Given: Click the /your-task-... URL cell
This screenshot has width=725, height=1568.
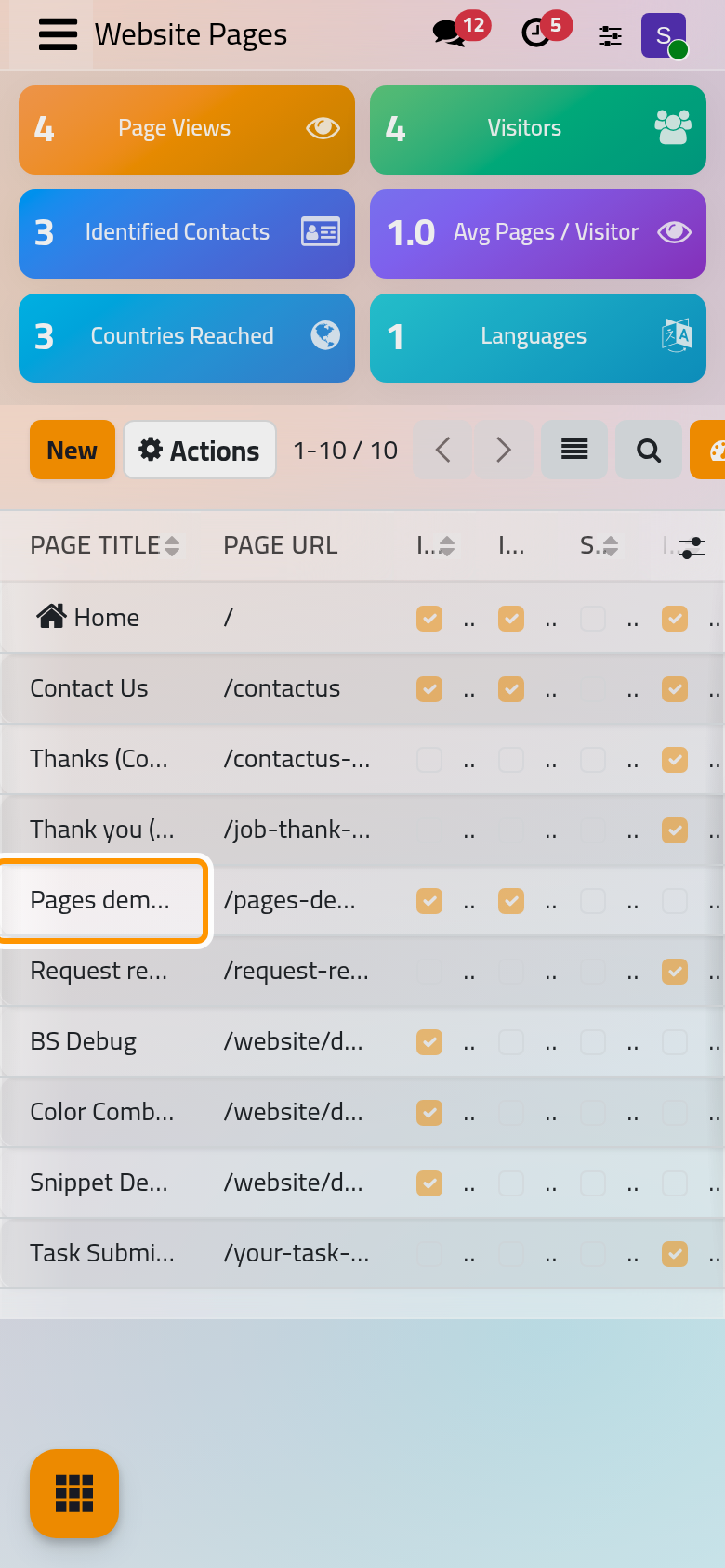Looking at the screenshot, I should [x=296, y=1253].
